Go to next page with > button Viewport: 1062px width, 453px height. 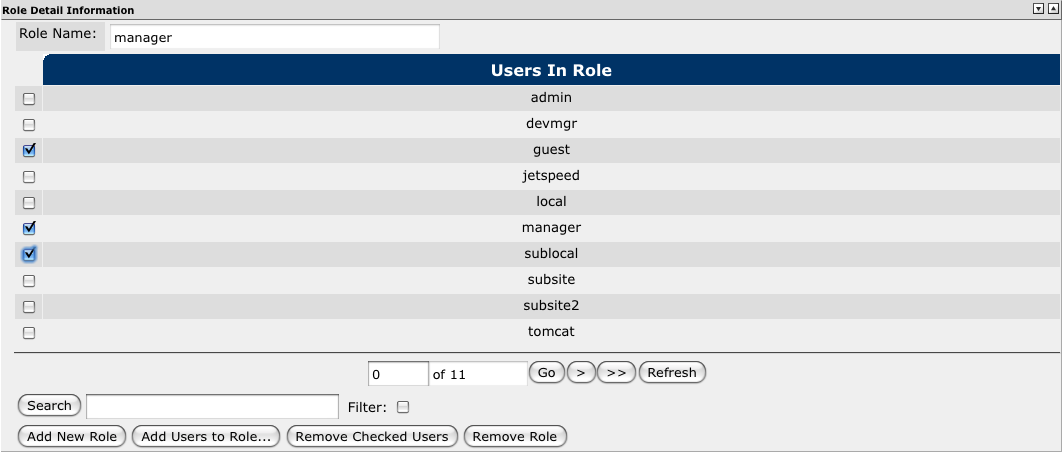(581, 373)
